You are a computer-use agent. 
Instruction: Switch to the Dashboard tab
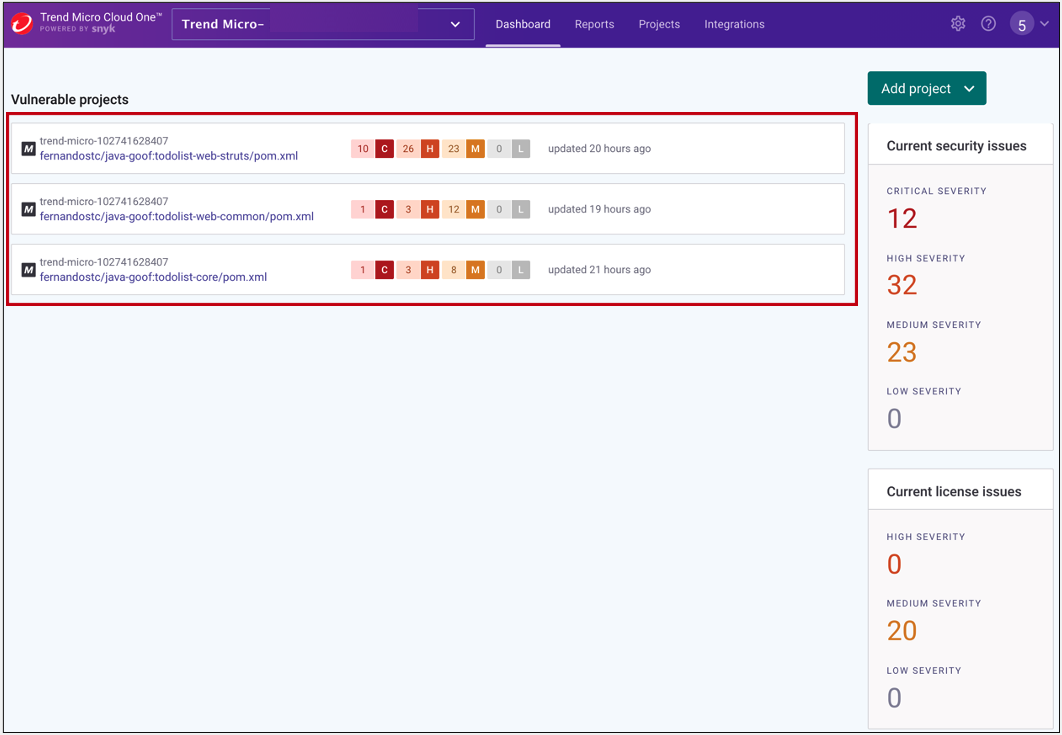[523, 24]
